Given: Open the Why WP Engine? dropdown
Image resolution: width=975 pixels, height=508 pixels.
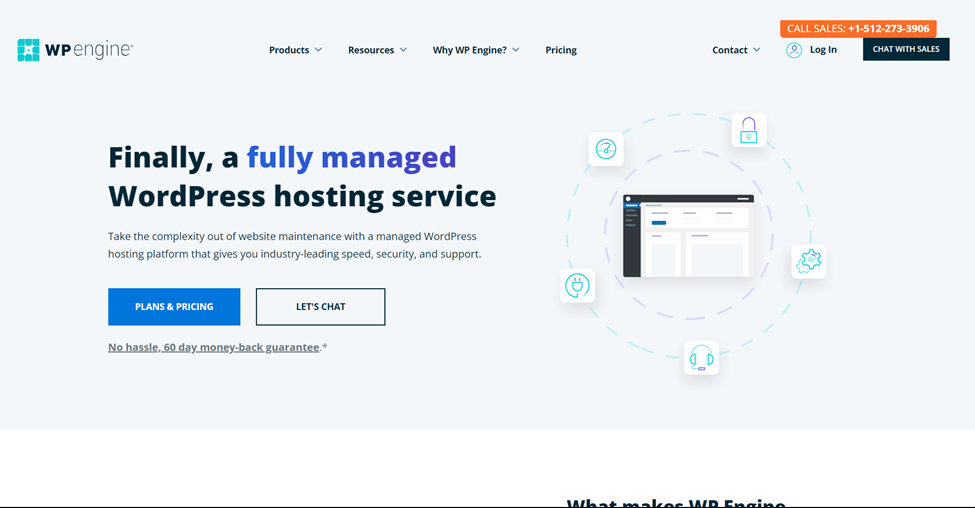Looking at the screenshot, I should tap(475, 50).
